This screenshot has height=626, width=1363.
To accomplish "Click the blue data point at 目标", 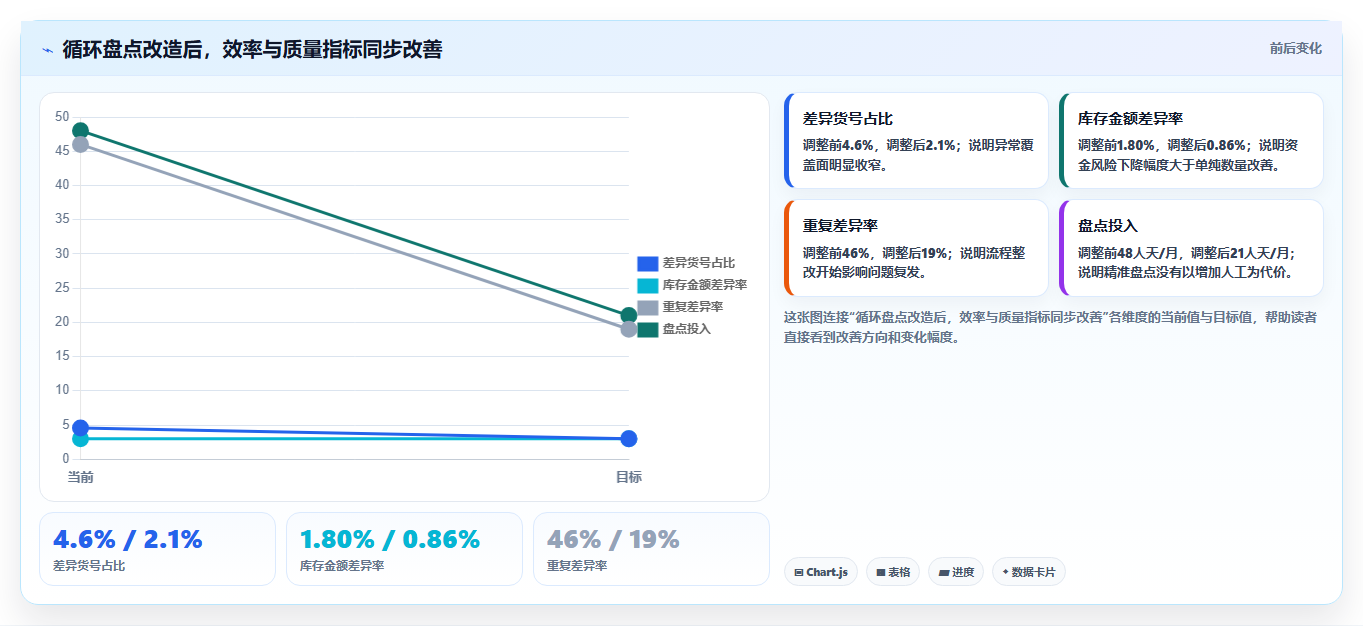I will tap(629, 439).
